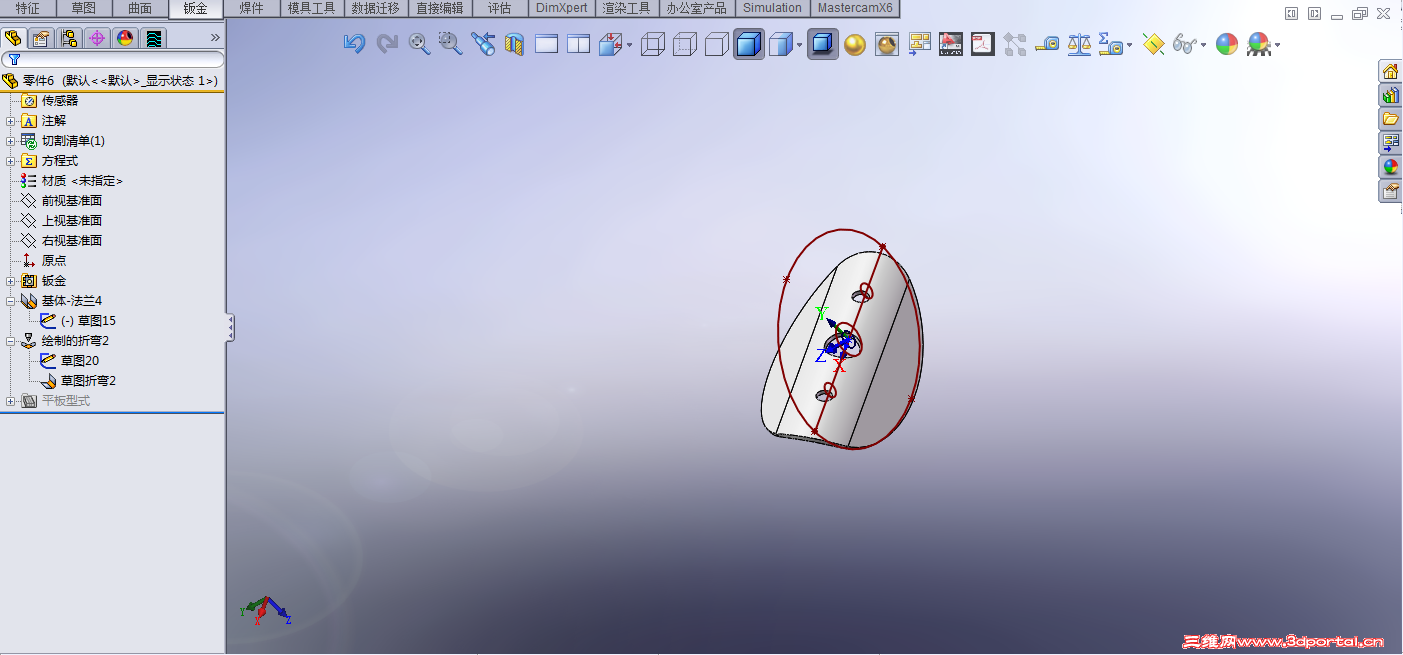Open the Apply Scene color sphere
The height and width of the screenshot is (655, 1403).
[x=1227, y=44]
